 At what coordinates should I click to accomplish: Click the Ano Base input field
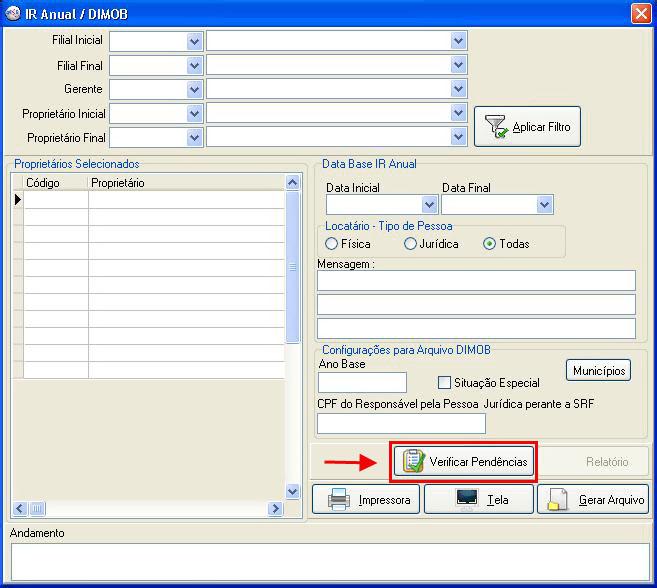tap(361, 382)
